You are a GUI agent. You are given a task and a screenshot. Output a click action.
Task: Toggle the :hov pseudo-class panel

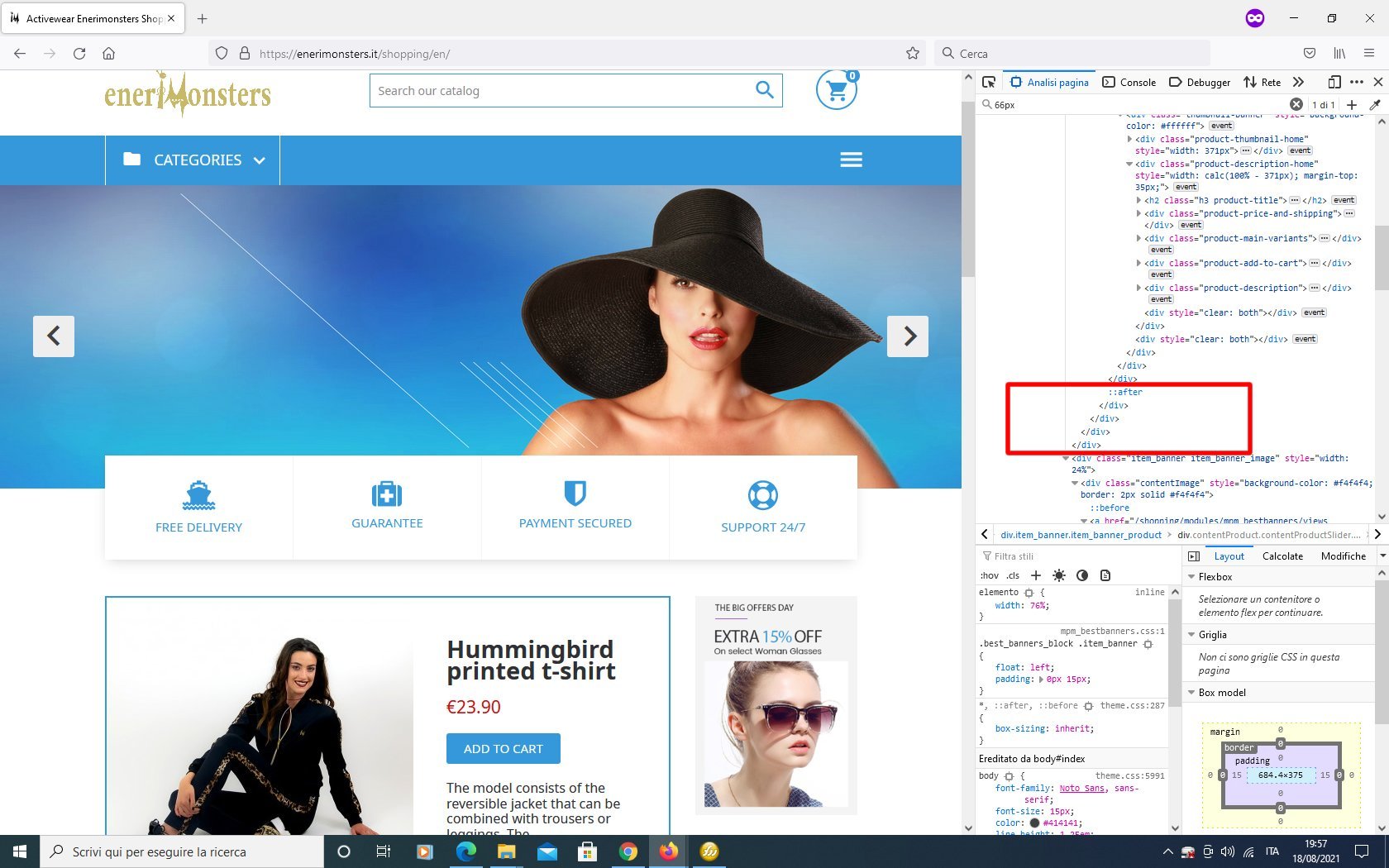(x=989, y=575)
